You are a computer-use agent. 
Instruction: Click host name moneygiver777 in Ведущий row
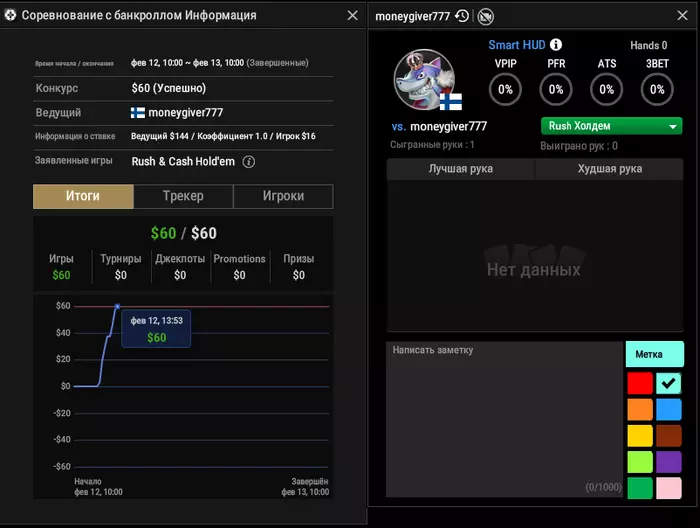pos(185,112)
